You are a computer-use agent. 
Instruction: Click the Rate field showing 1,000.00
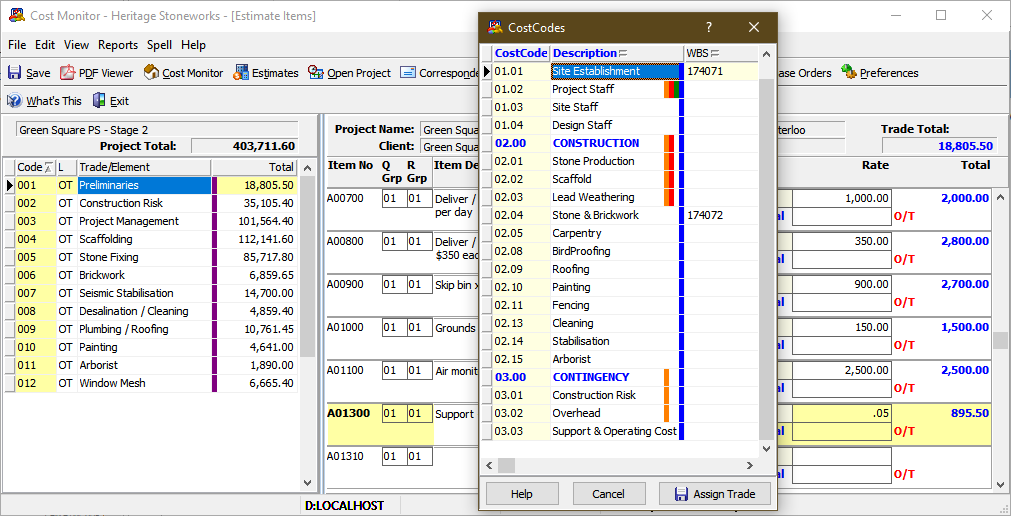point(841,199)
